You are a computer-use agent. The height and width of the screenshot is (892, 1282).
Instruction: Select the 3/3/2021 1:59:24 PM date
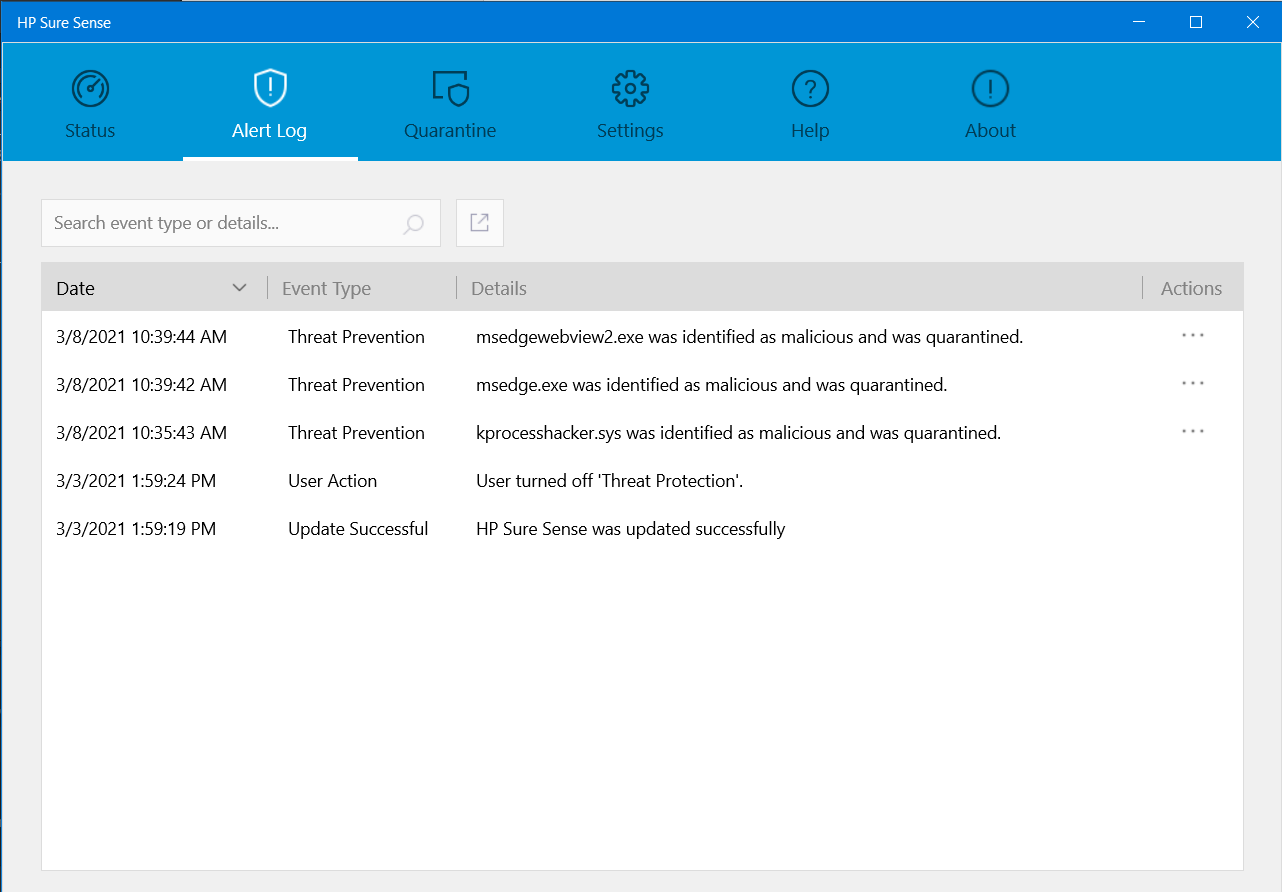pos(136,481)
